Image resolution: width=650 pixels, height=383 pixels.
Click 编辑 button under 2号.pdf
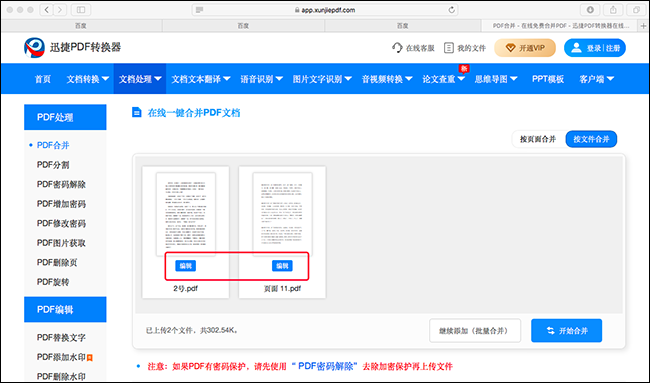point(185,266)
